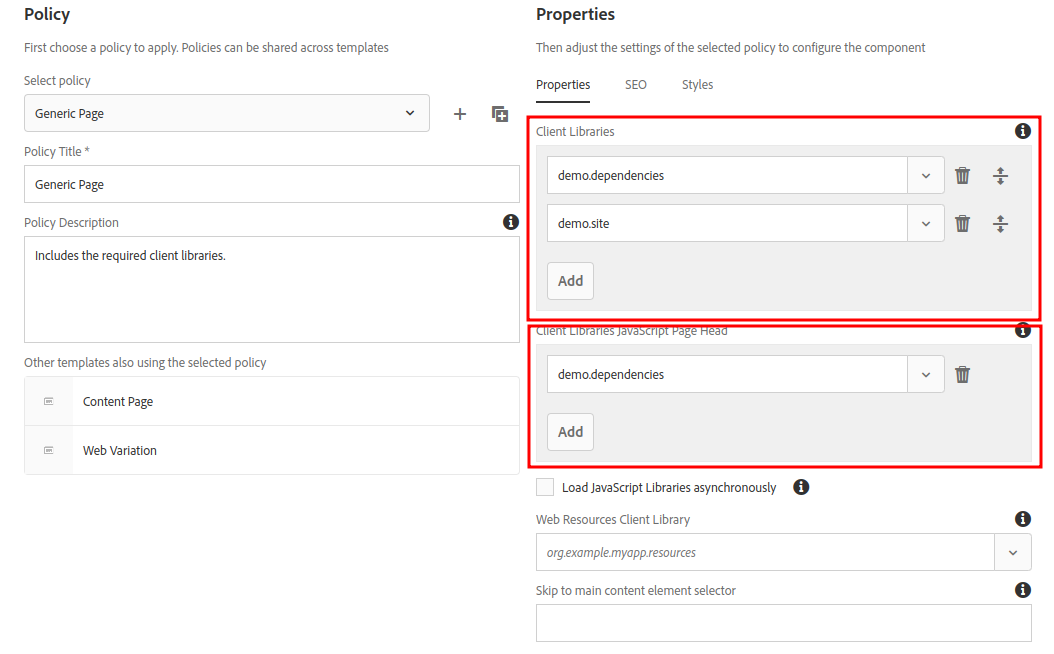The image size is (1054, 654).
Task: Remove demo.dependencies from JavaScript Page Head
Action: point(962,373)
